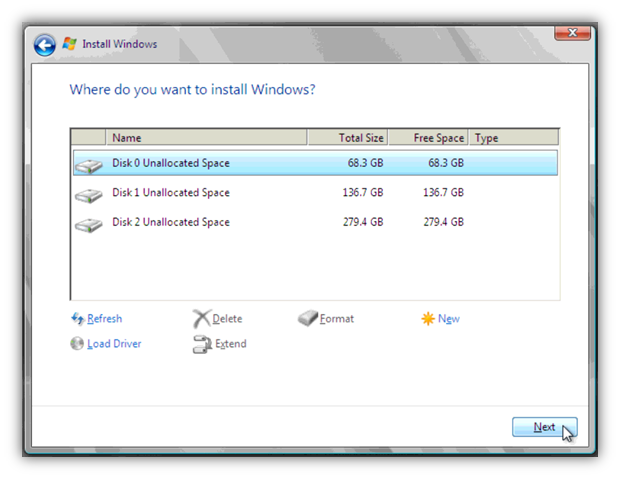Click the 136.7 GB total size of Disk 1
This screenshot has height=479, width=620.
(363, 192)
